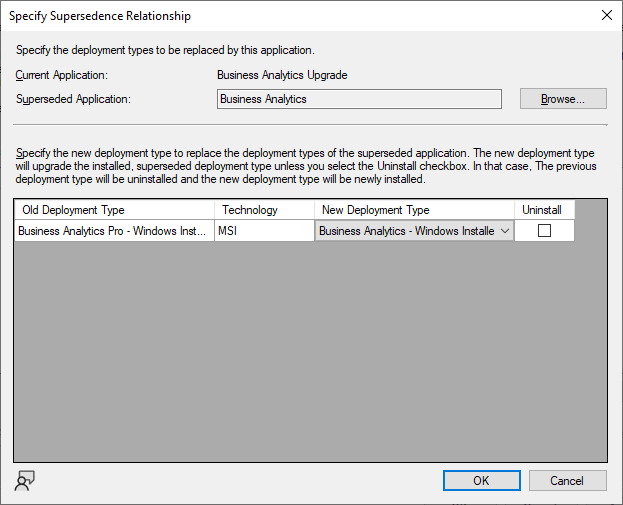Click the Old Deployment Type column header

(x=114, y=210)
